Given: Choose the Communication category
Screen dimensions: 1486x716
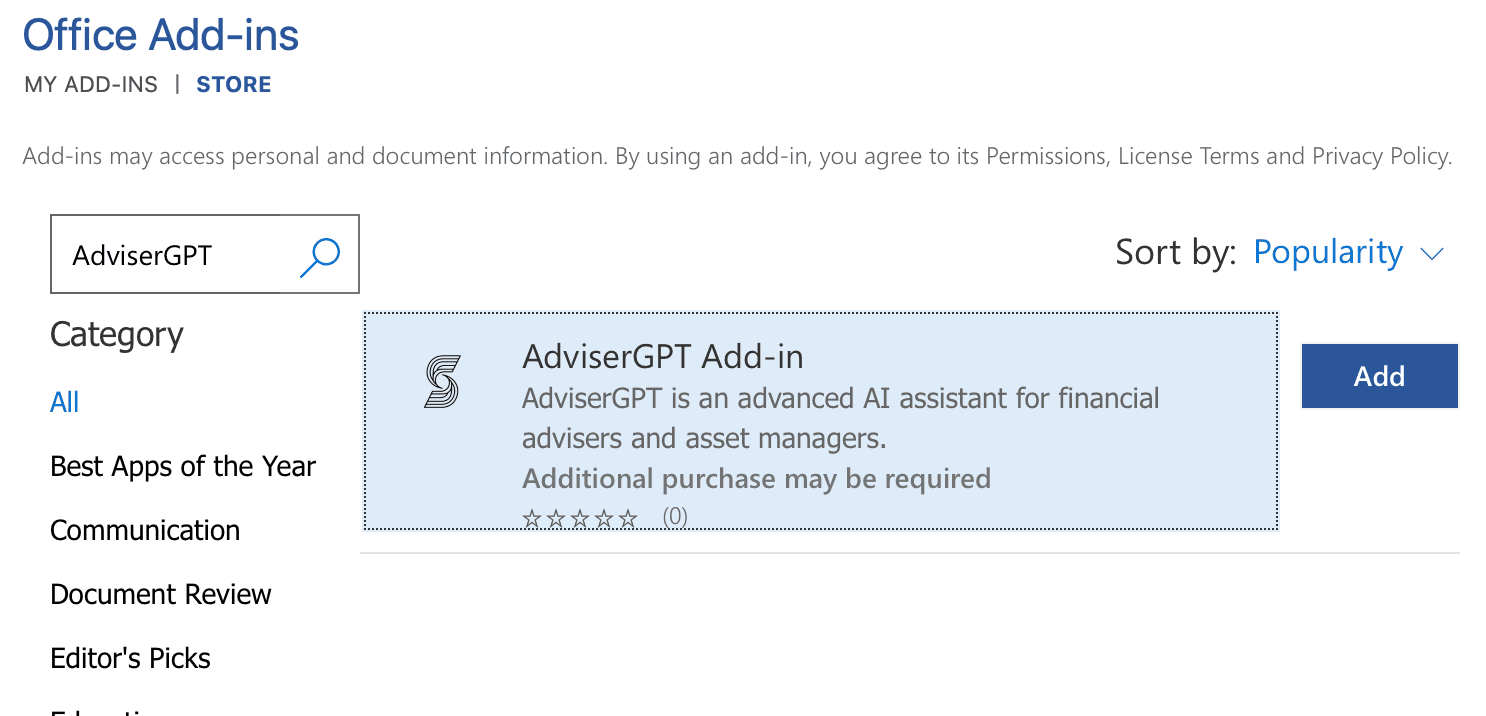Looking at the screenshot, I should tap(145, 530).
